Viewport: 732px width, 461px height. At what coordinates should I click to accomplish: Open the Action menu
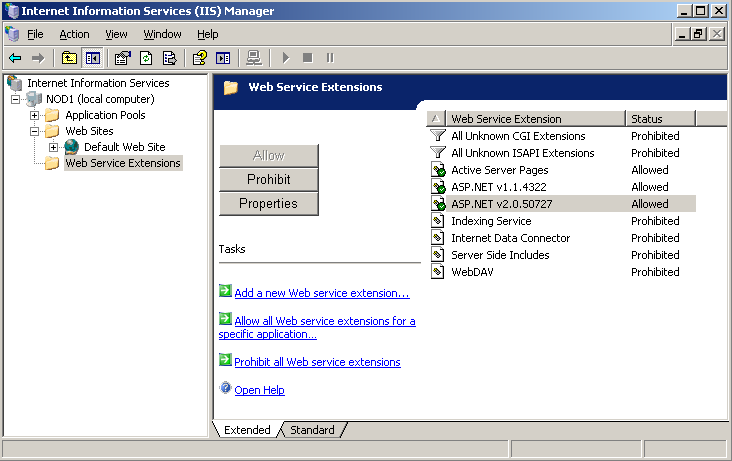pyautogui.click(x=74, y=34)
